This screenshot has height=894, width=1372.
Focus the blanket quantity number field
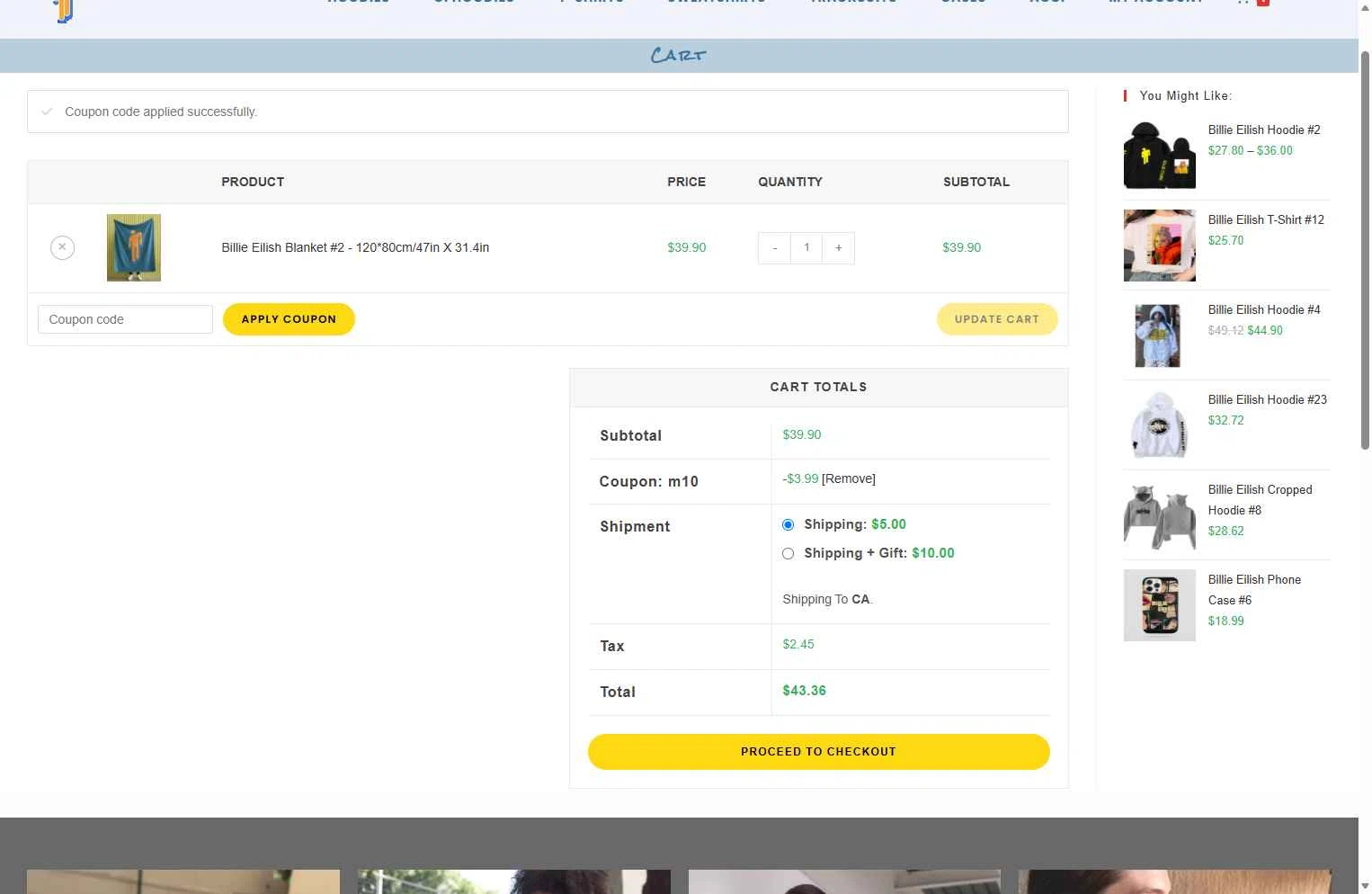click(806, 248)
